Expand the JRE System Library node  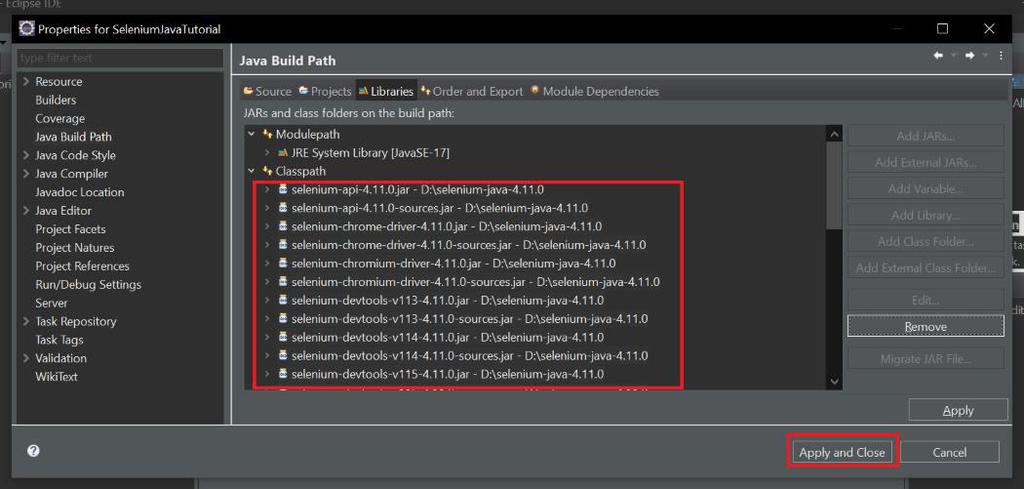coord(266,153)
